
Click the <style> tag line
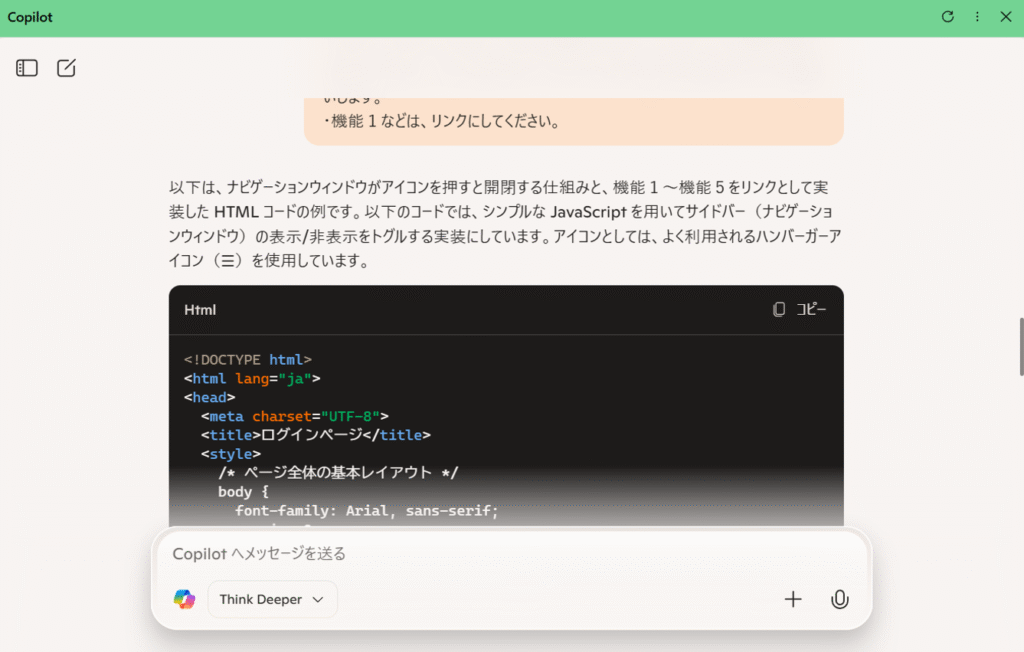coord(231,454)
